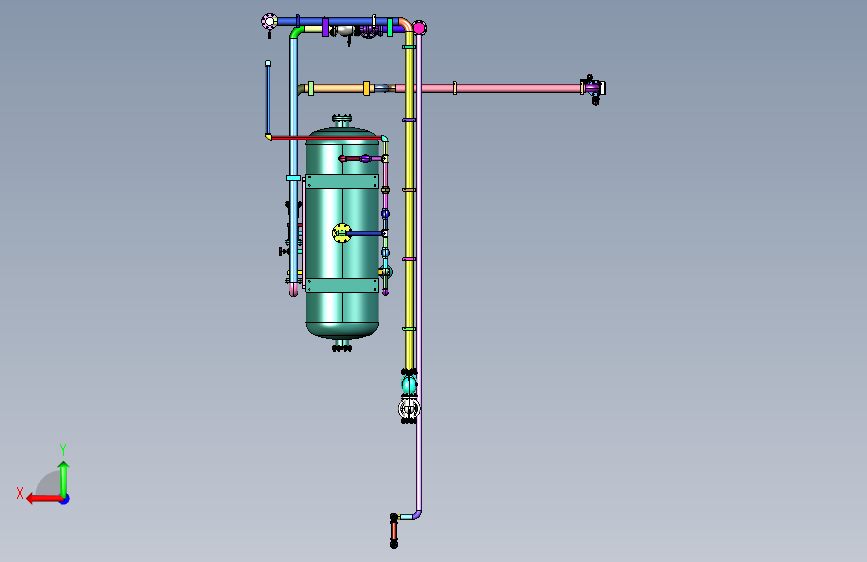Select the white round flange at top left
The image size is (867, 562).
tap(269, 22)
